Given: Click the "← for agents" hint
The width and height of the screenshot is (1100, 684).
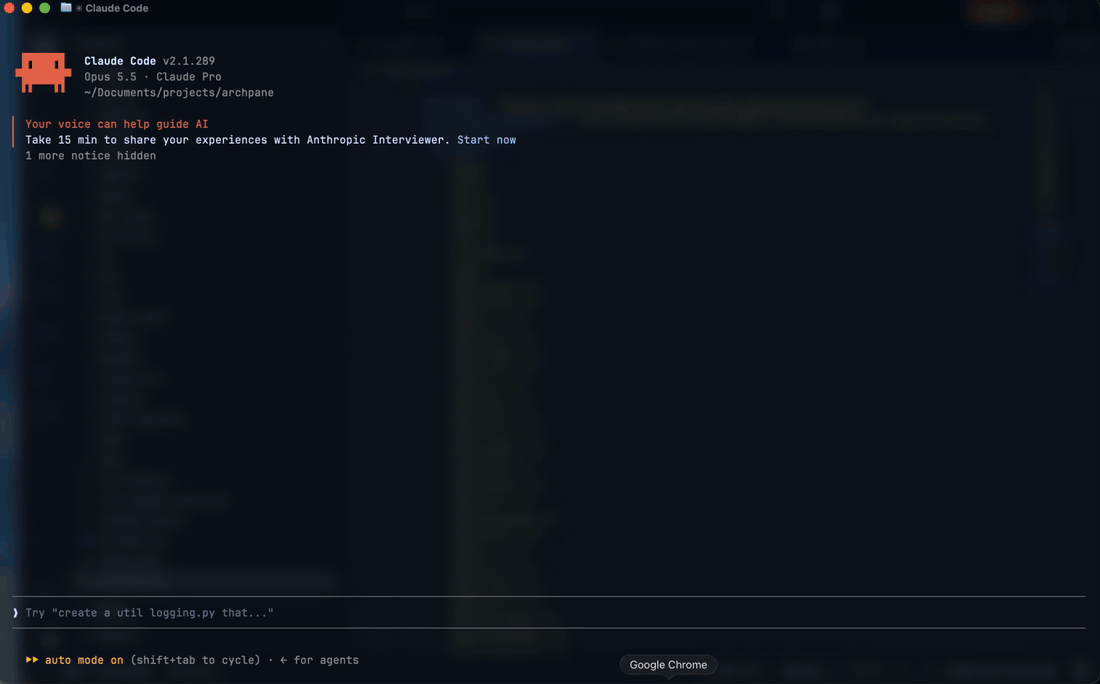Looking at the screenshot, I should click(319, 660).
